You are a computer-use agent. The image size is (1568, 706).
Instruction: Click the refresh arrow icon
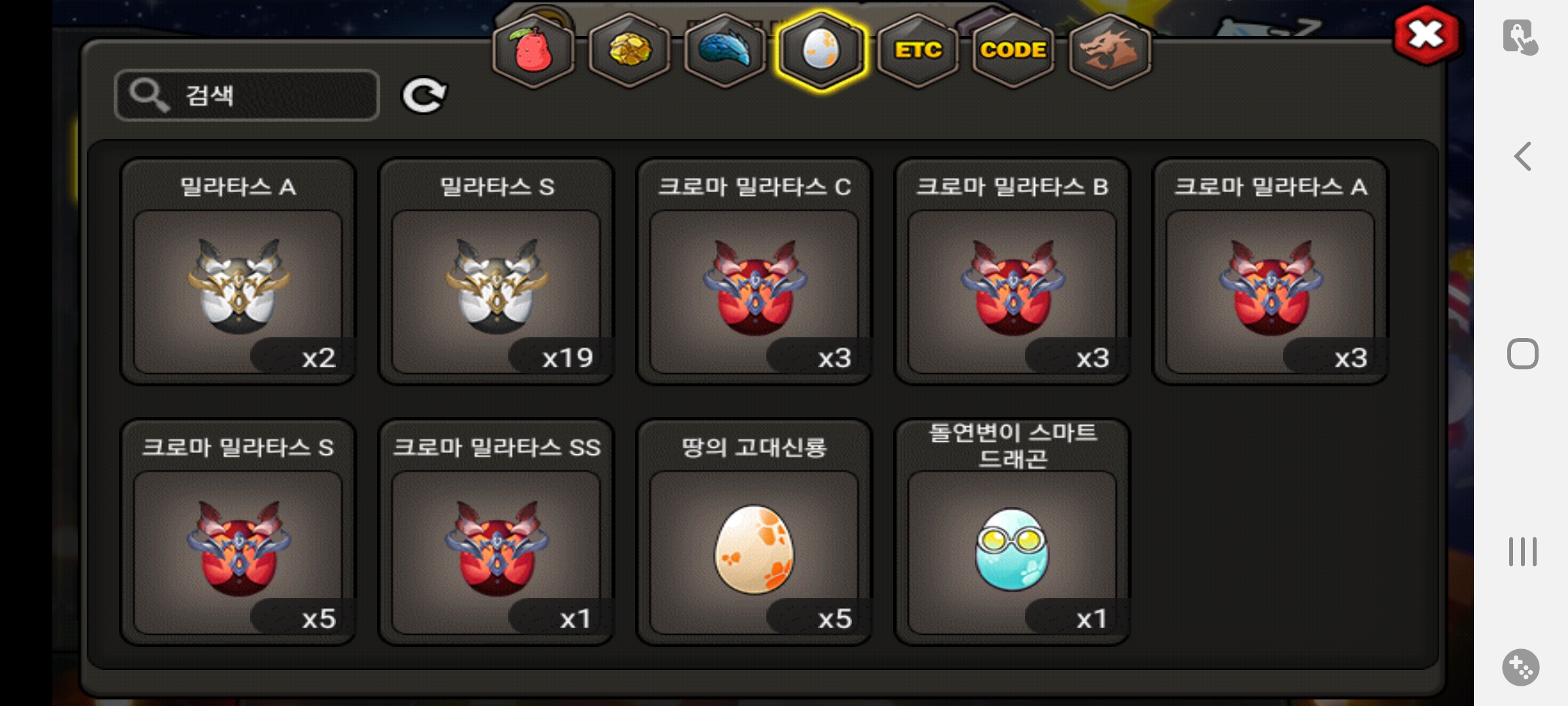click(424, 95)
